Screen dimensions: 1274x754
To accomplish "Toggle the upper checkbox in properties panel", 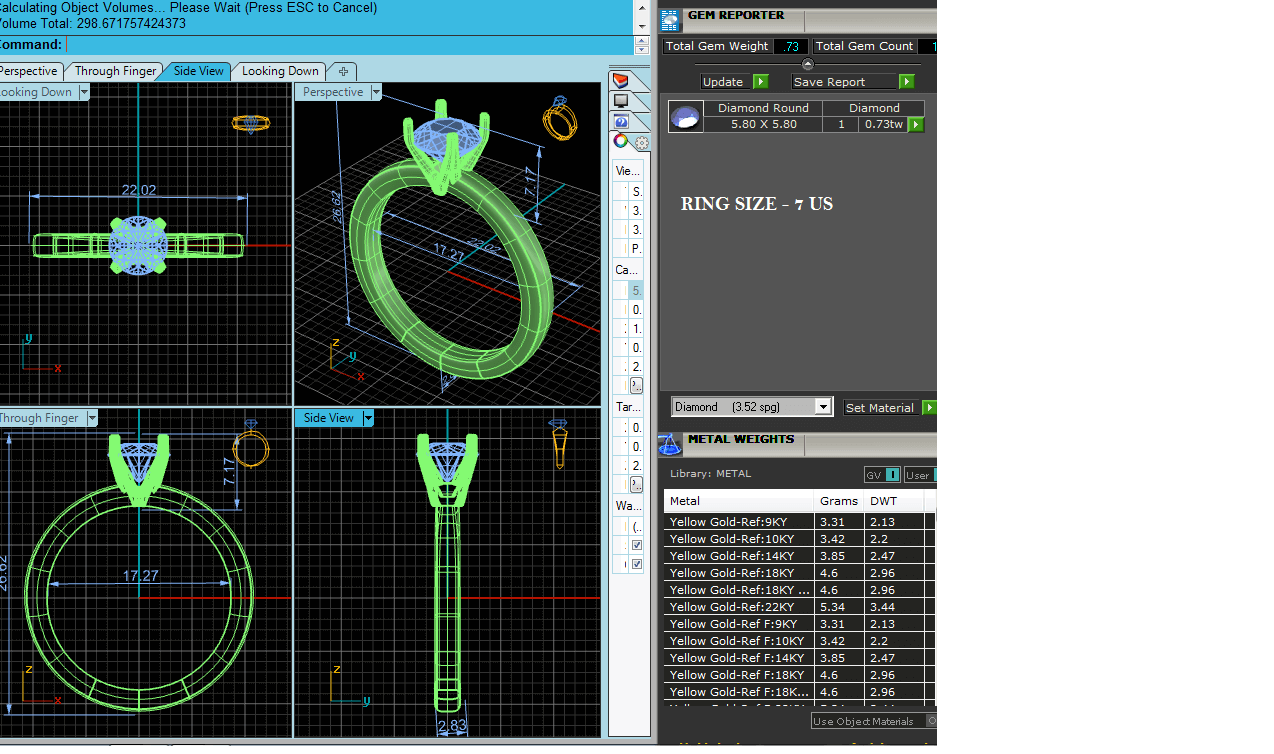I will 637,545.
